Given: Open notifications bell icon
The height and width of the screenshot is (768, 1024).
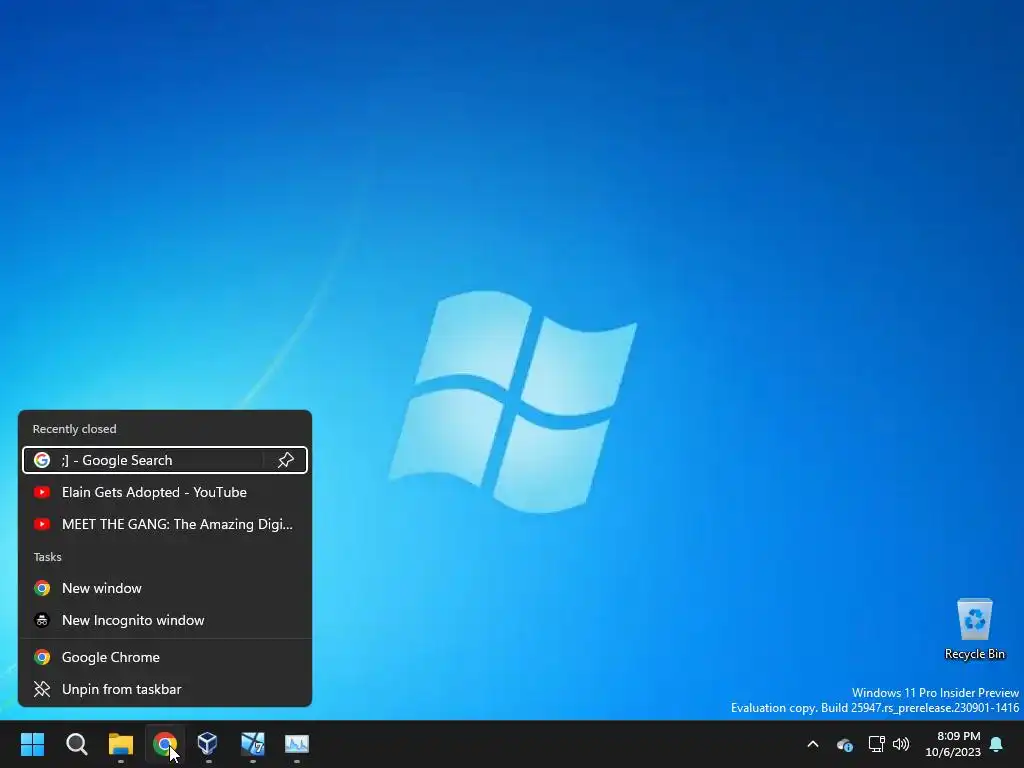Looking at the screenshot, I should (997, 744).
